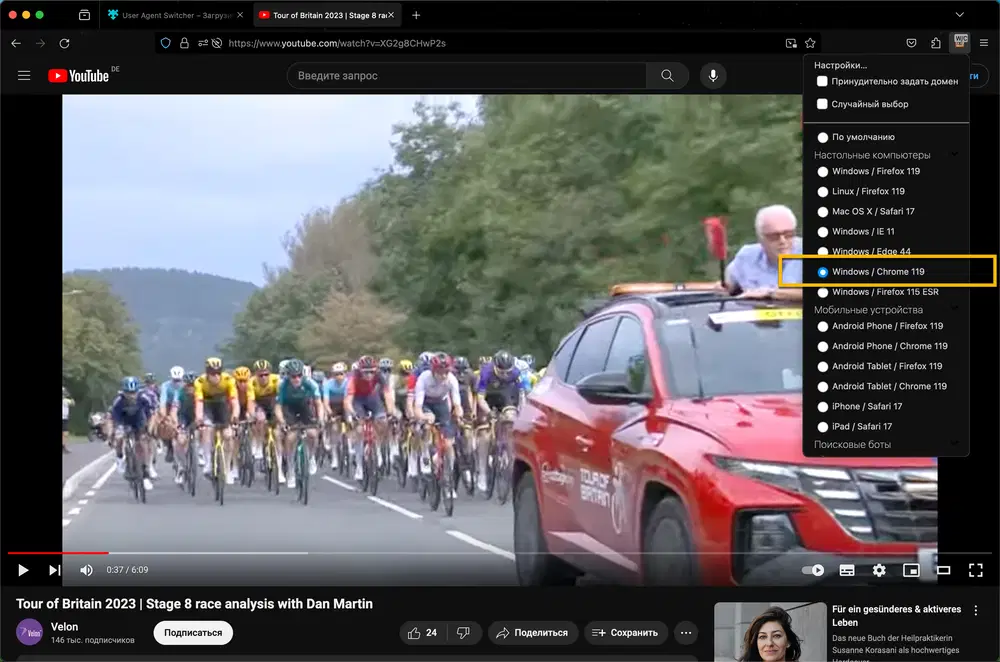The width and height of the screenshot is (1000, 662).
Task: Check Принудительно задать домен
Action: [822, 81]
